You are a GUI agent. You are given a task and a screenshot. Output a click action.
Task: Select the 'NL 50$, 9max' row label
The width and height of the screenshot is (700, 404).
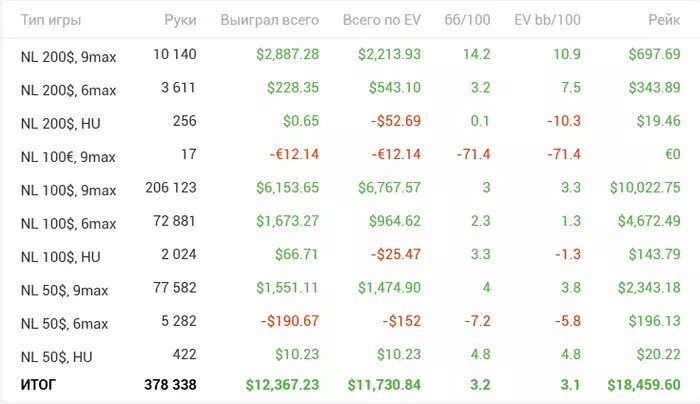pos(64,290)
